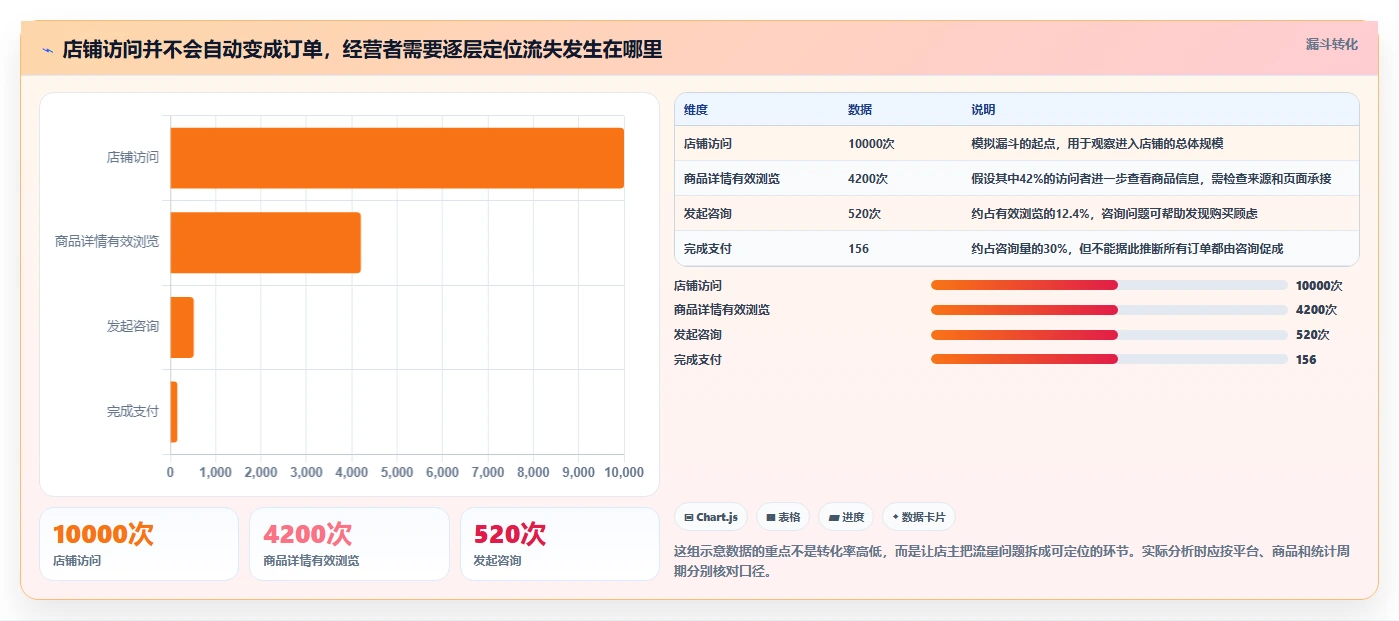
Task: Click the 商品详情有效浏览 bar in chart
Action: tap(265, 242)
